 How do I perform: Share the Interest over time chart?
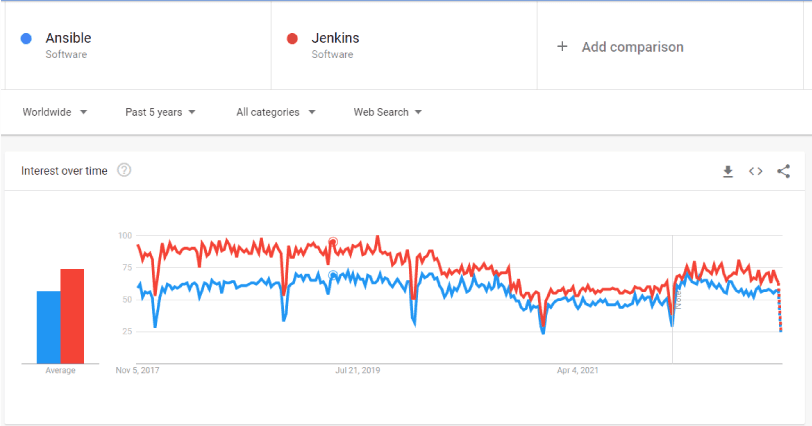783,171
